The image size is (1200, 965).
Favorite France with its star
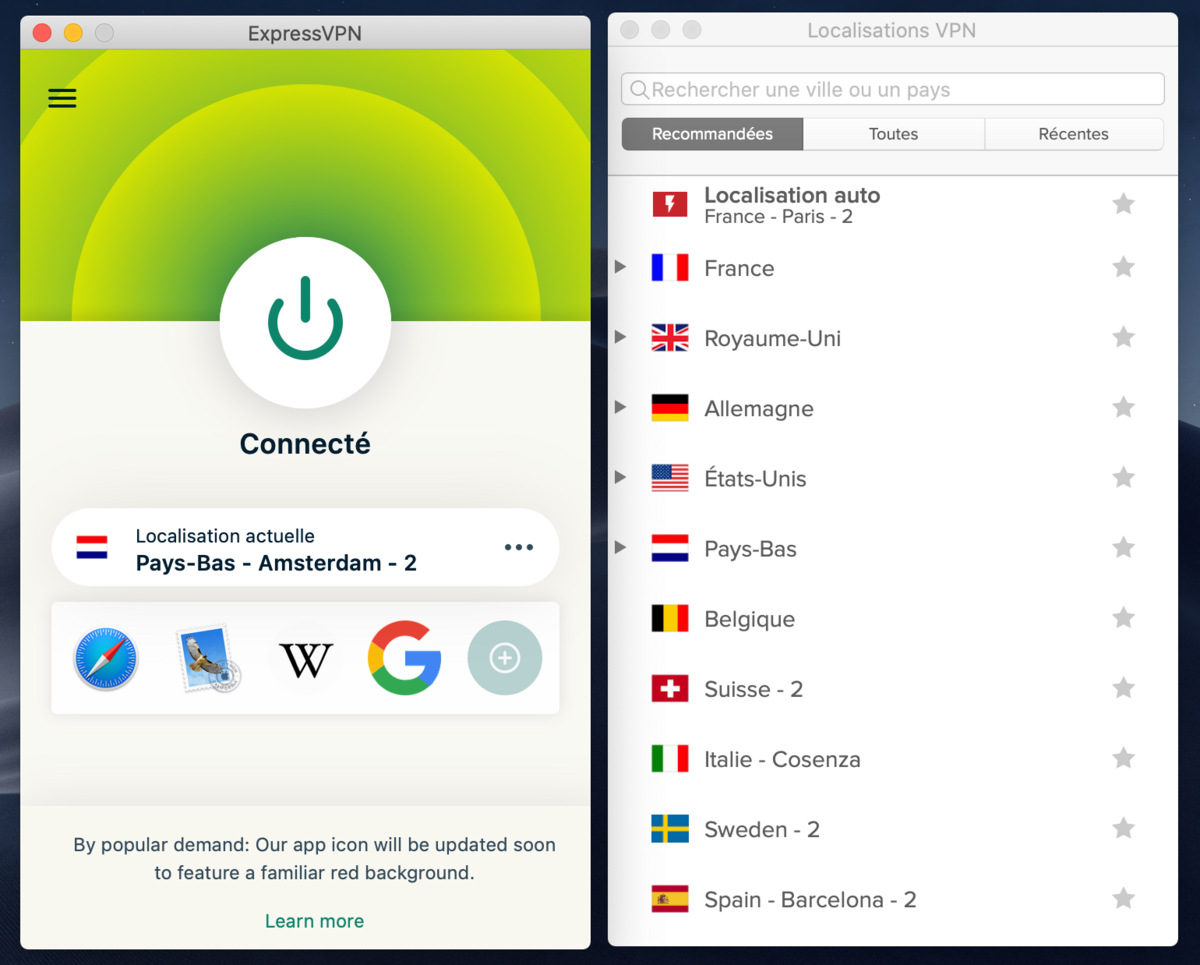click(x=1123, y=267)
